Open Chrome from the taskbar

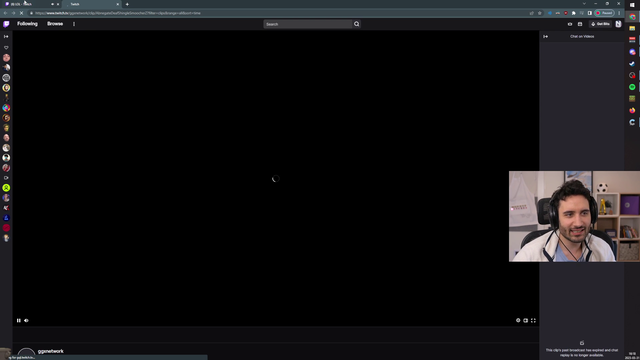pos(632,17)
